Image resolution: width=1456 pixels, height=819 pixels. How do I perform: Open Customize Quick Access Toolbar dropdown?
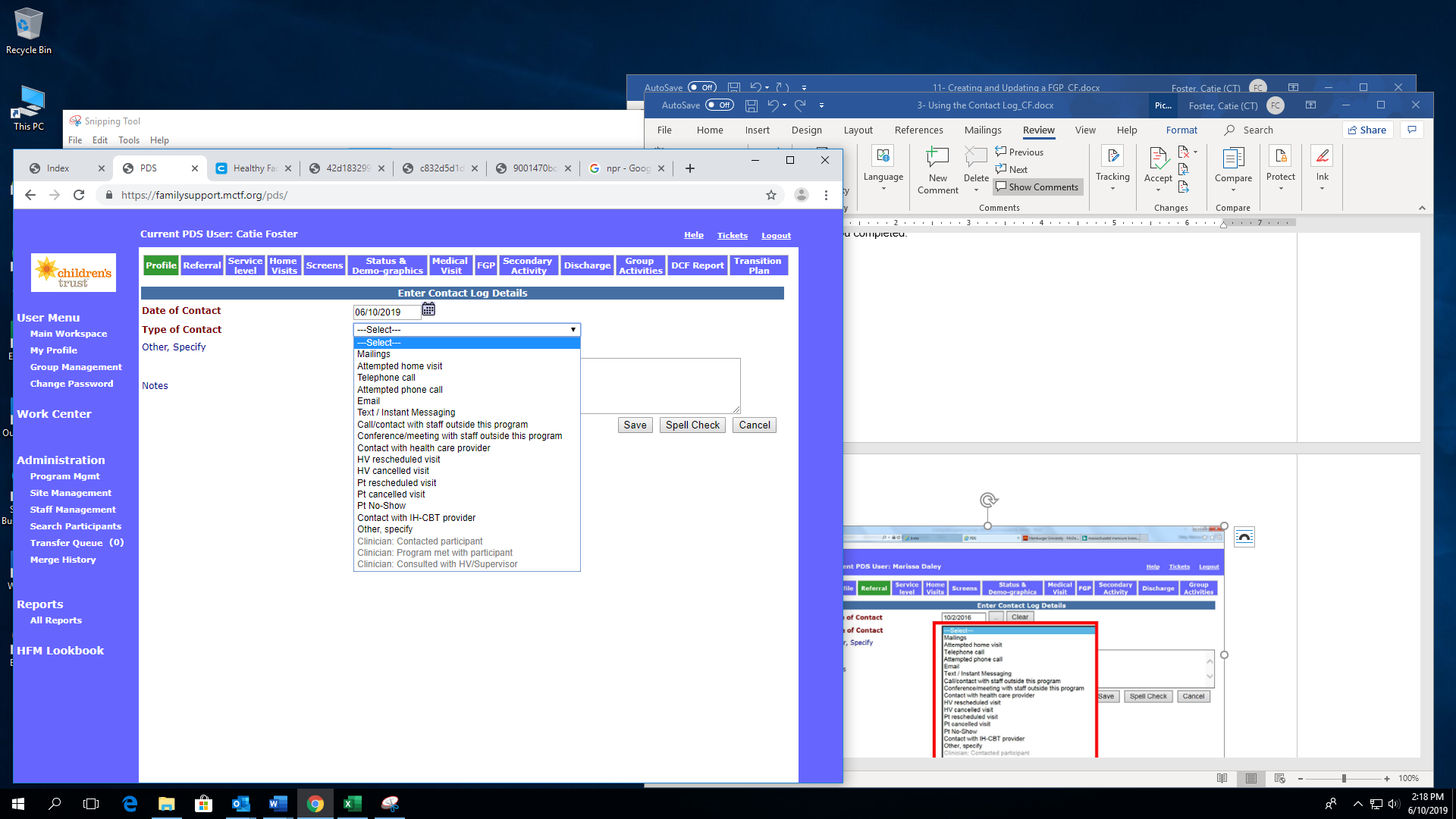click(x=821, y=105)
